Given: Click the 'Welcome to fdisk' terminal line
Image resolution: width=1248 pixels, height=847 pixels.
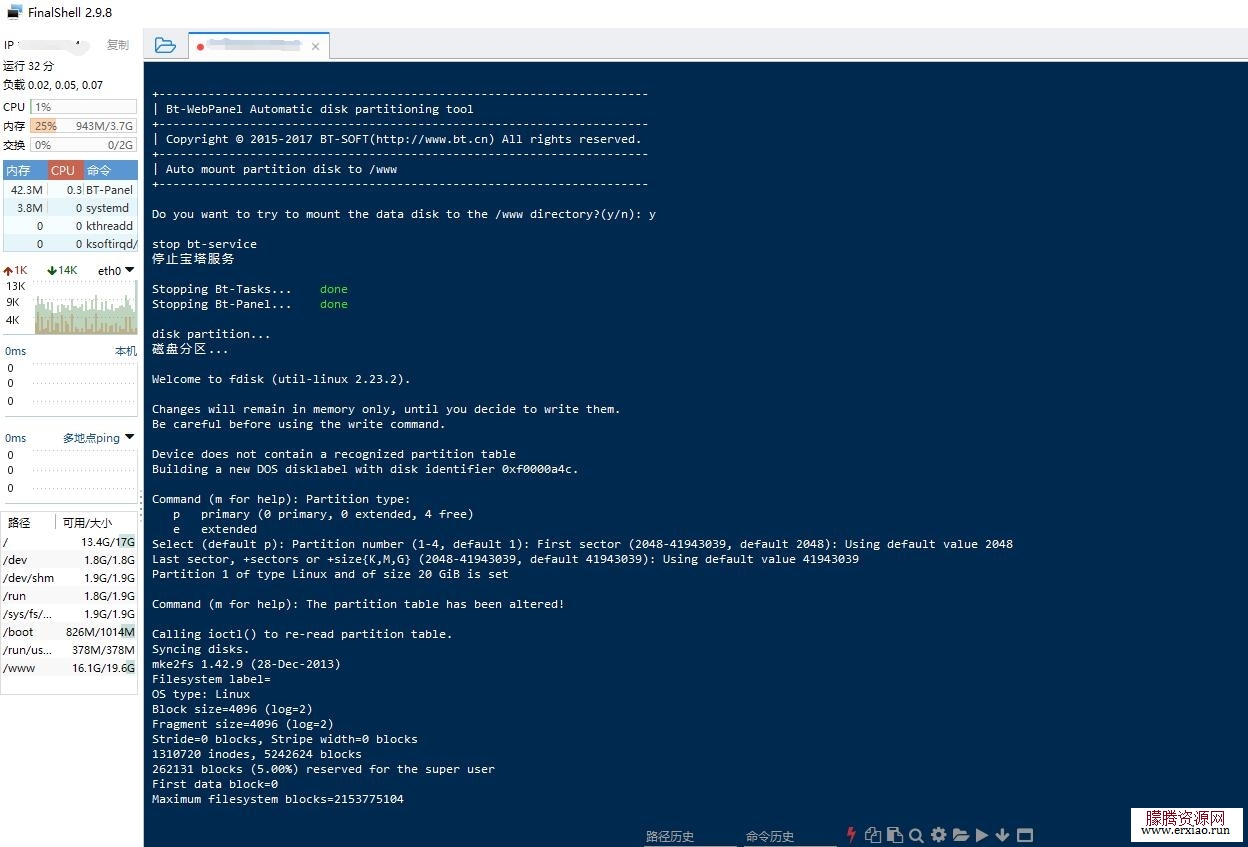Looking at the screenshot, I should (281, 379).
